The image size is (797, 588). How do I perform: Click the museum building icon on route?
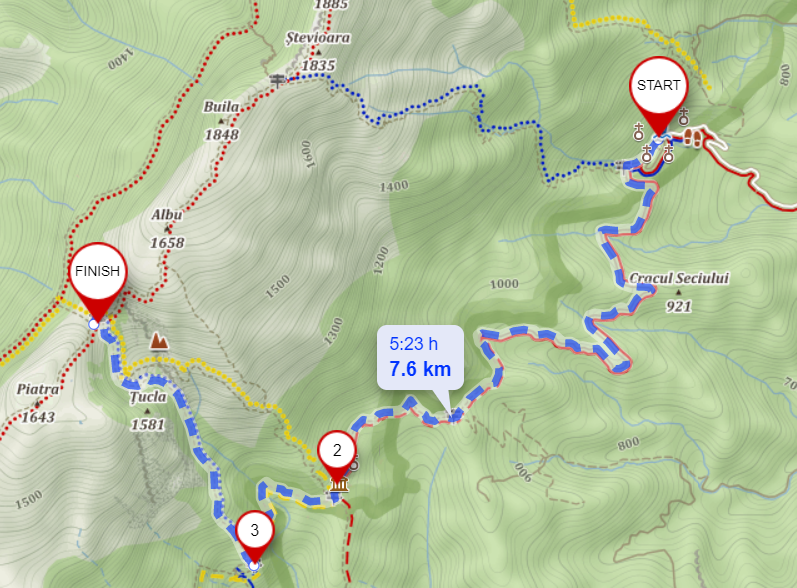point(339,485)
